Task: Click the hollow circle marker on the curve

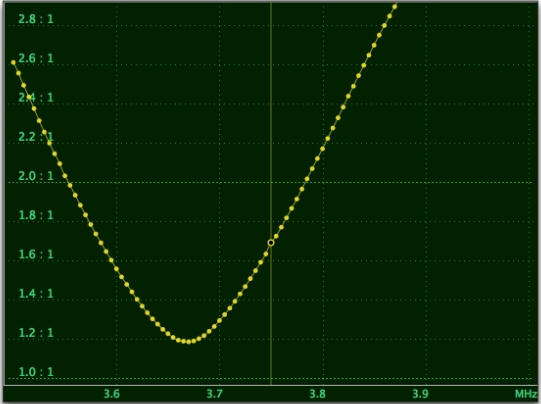Action: pos(271,243)
